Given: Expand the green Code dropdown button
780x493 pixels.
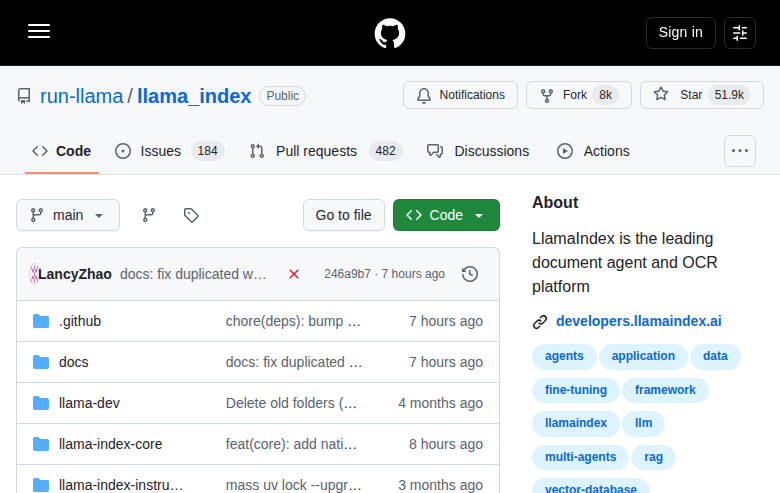Looking at the screenshot, I should point(446,215).
